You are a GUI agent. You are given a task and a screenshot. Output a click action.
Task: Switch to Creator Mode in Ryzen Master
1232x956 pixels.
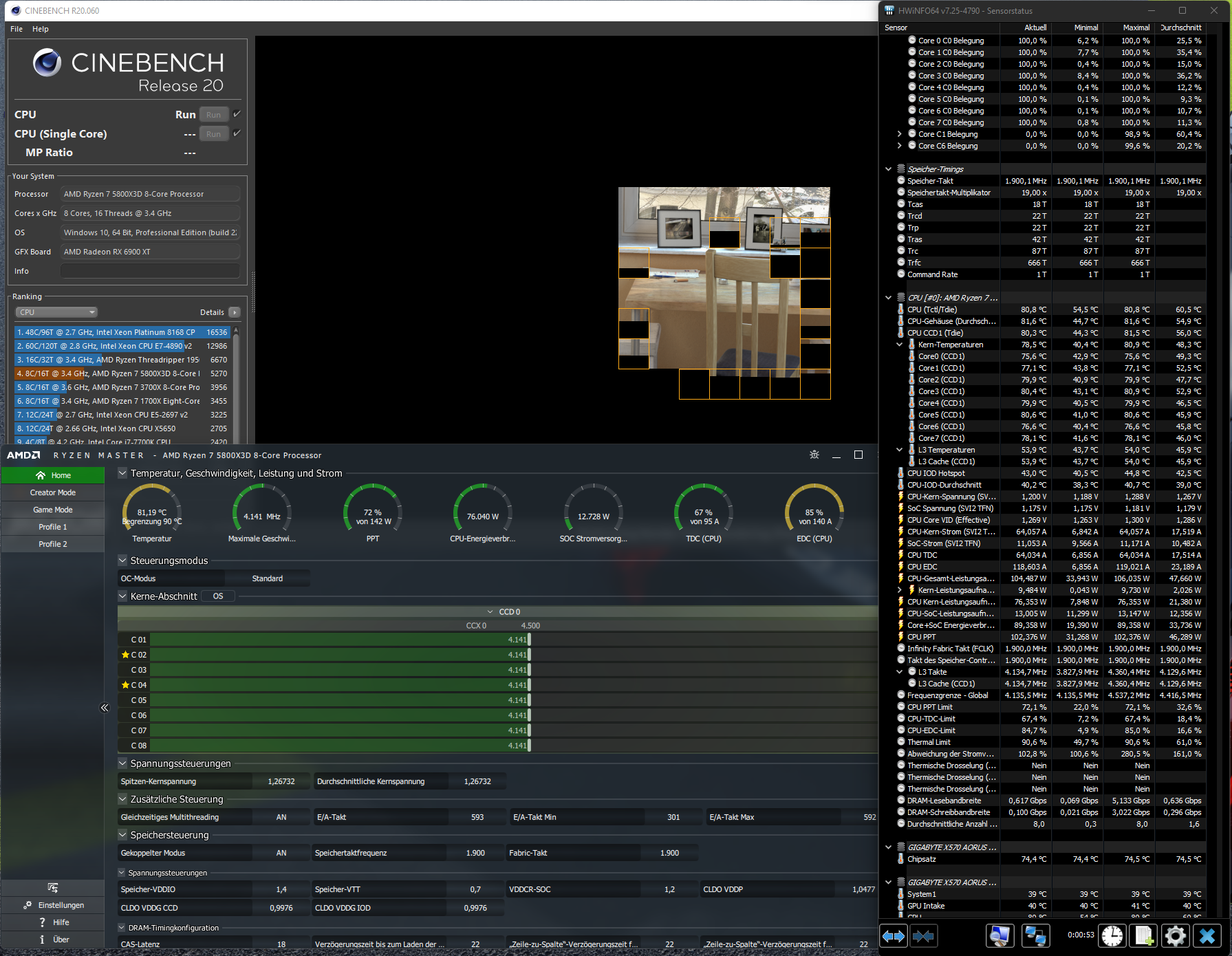[x=53, y=492]
